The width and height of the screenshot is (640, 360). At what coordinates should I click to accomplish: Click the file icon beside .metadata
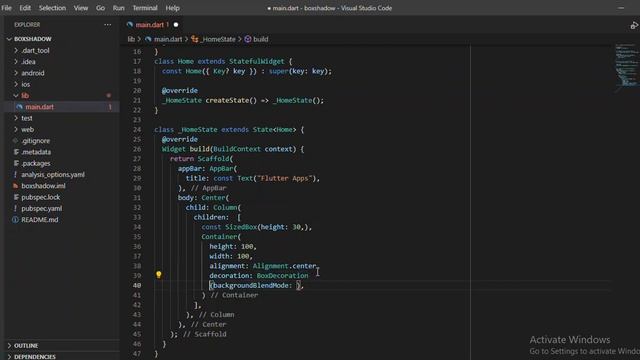[x=16, y=152]
